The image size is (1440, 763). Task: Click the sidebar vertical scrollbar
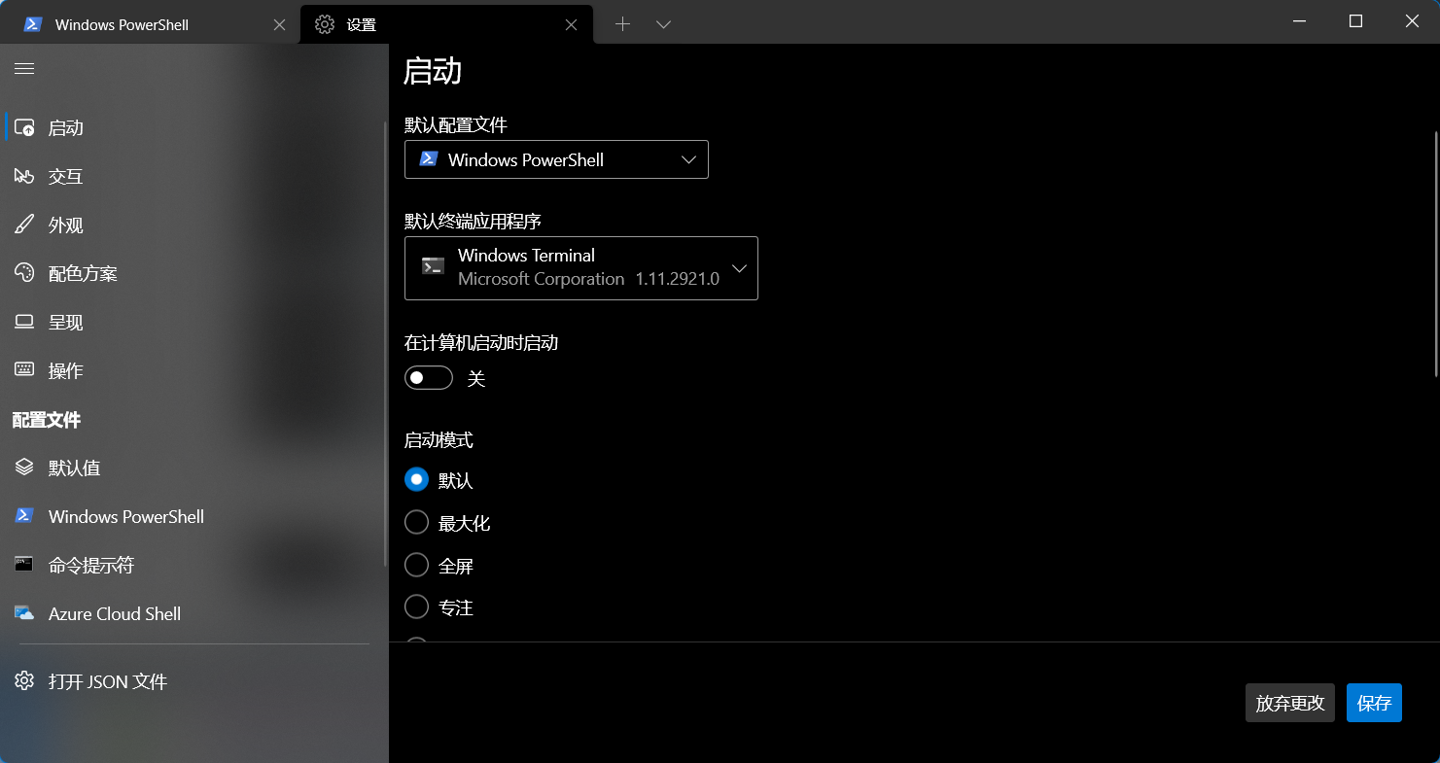pyautogui.click(x=386, y=345)
